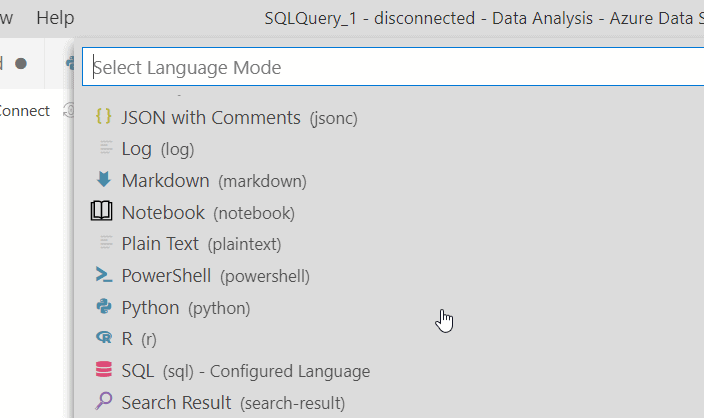Click the PowerShell prompt icon
The image size is (704, 418).
coord(103,275)
